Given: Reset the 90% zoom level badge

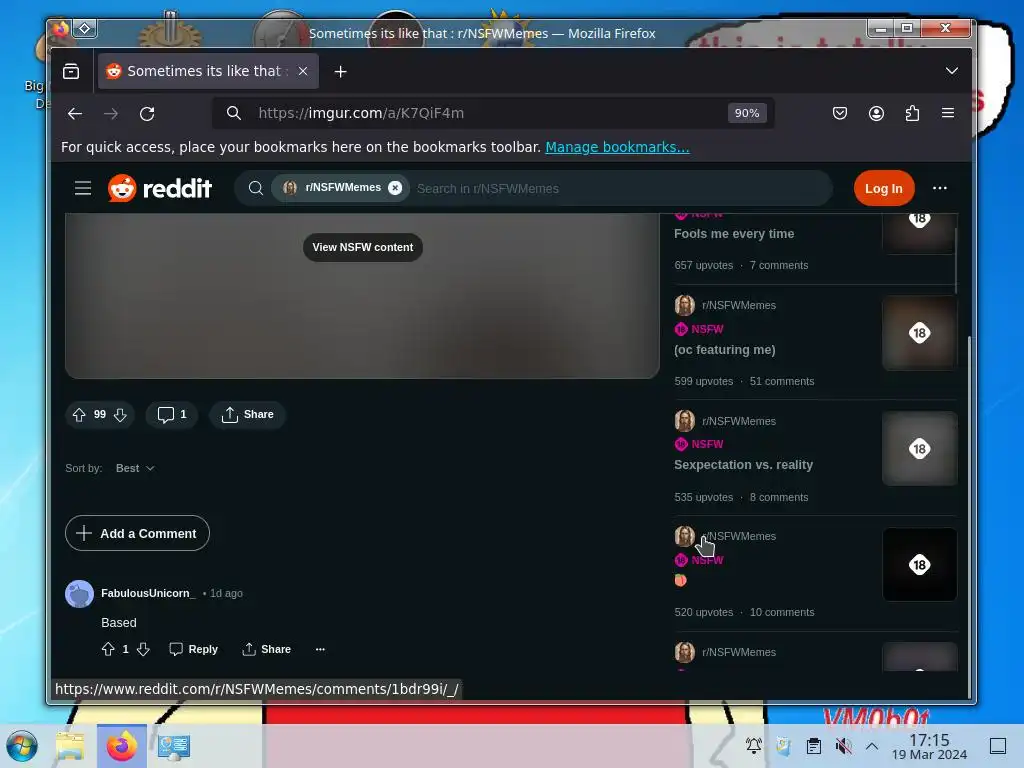Looking at the screenshot, I should (x=746, y=113).
